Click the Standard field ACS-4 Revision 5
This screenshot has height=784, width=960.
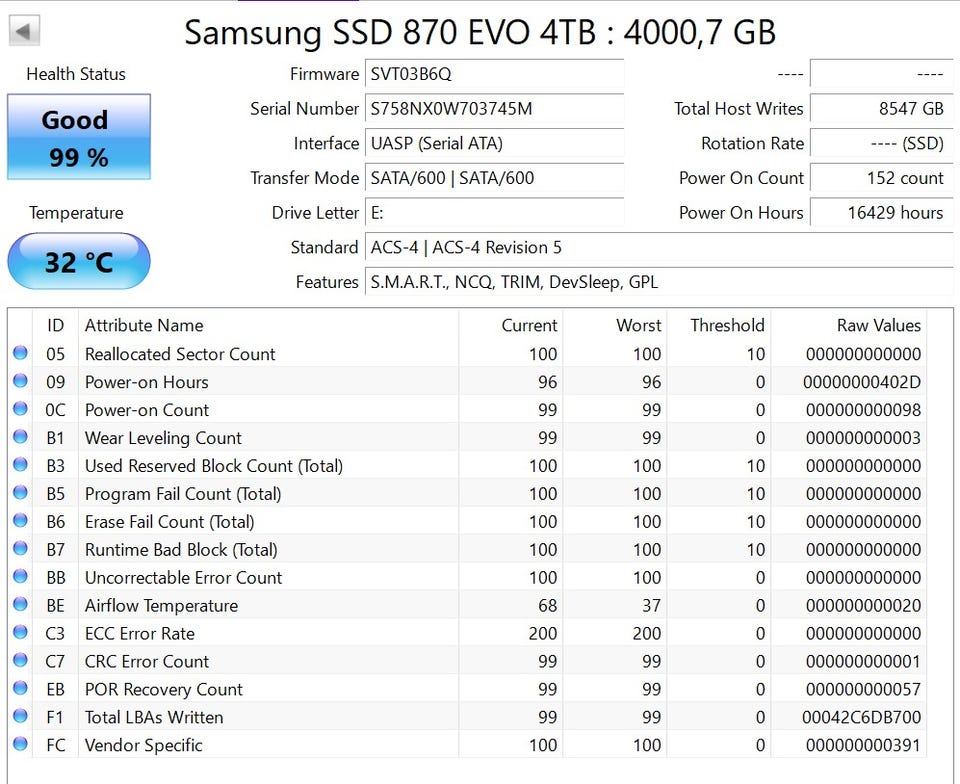(659, 247)
